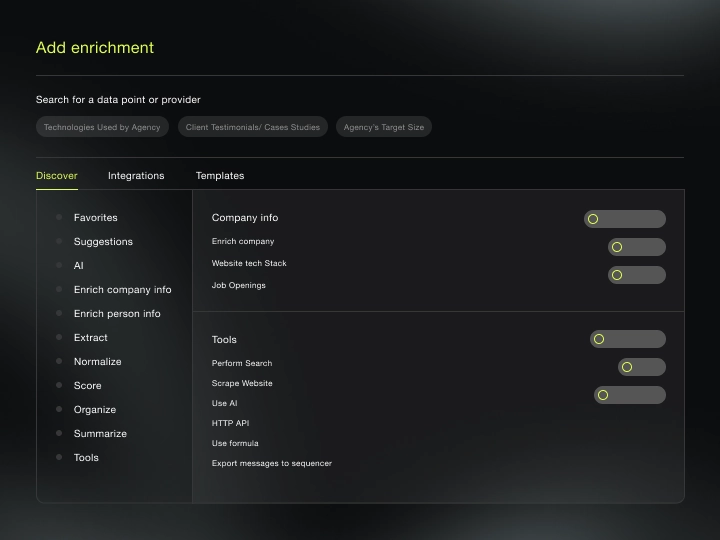Toggle the Company info section switch
This screenshot has height=540, width=720.
coord(624,219)
